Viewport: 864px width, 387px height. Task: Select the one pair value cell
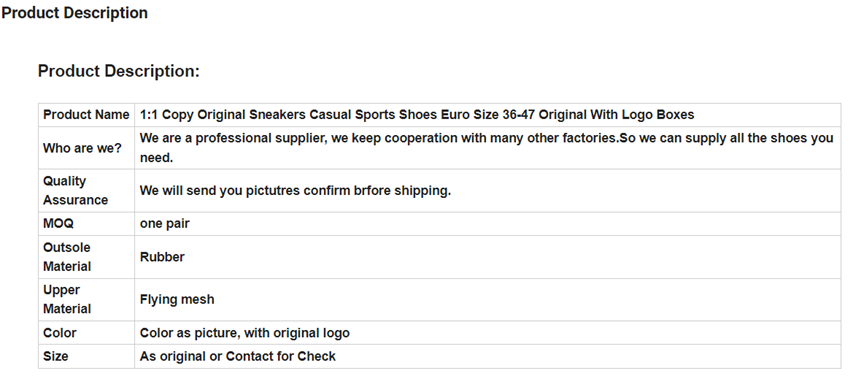click(x=488, y=224)
